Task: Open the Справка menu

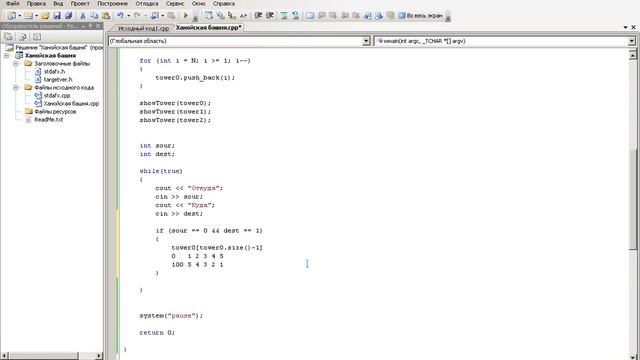Action: [224, 4]
